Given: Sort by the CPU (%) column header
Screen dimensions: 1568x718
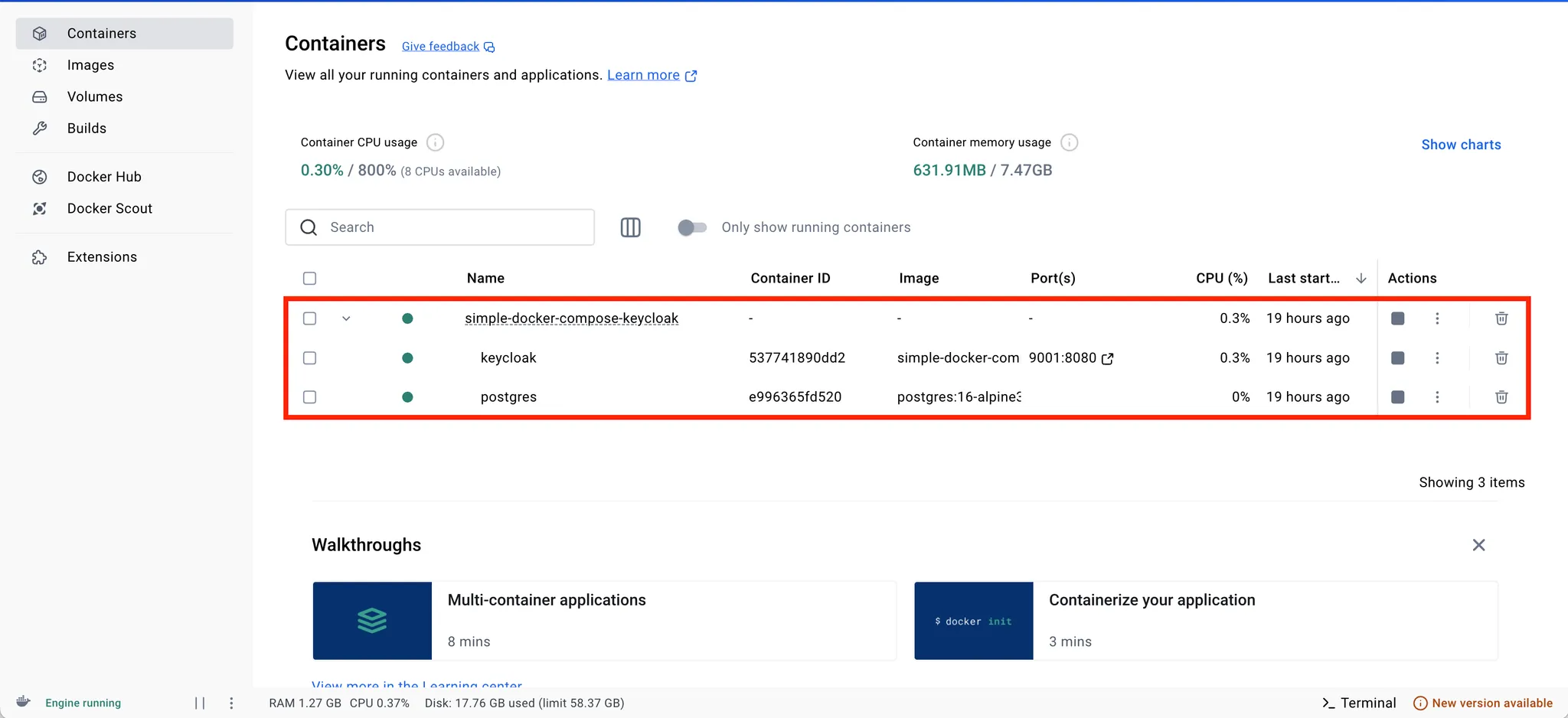Looking at the screenshot, I should (1222, 279).
